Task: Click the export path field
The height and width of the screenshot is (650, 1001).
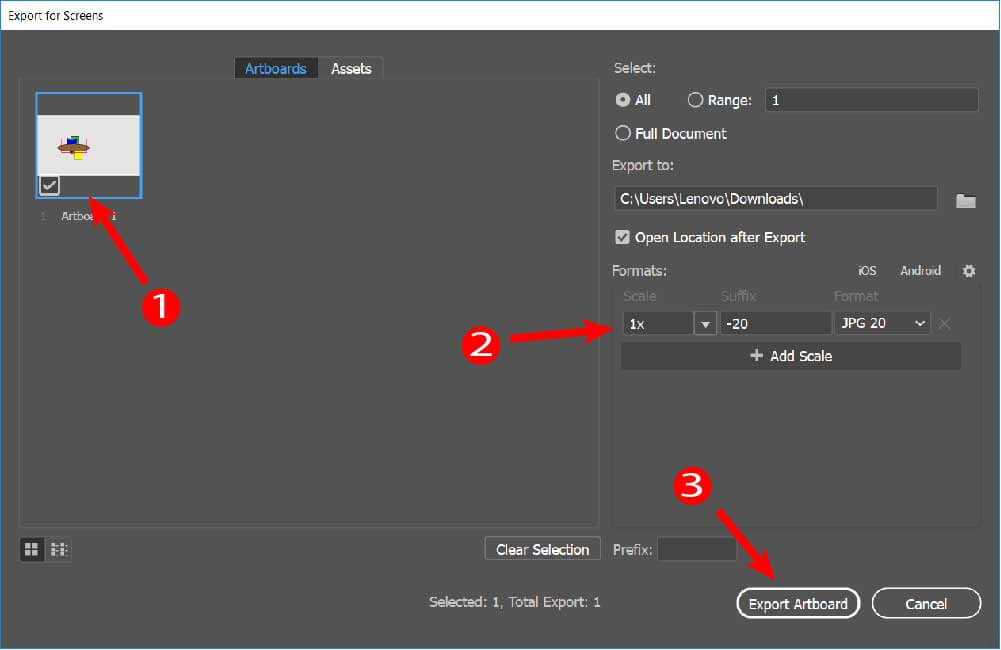Action: (776, 199)
